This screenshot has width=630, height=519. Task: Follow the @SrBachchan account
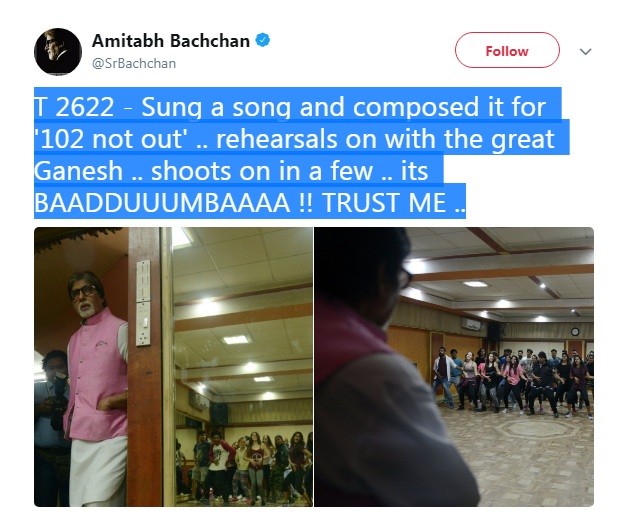pyautogui.click(x=507, y=50)
